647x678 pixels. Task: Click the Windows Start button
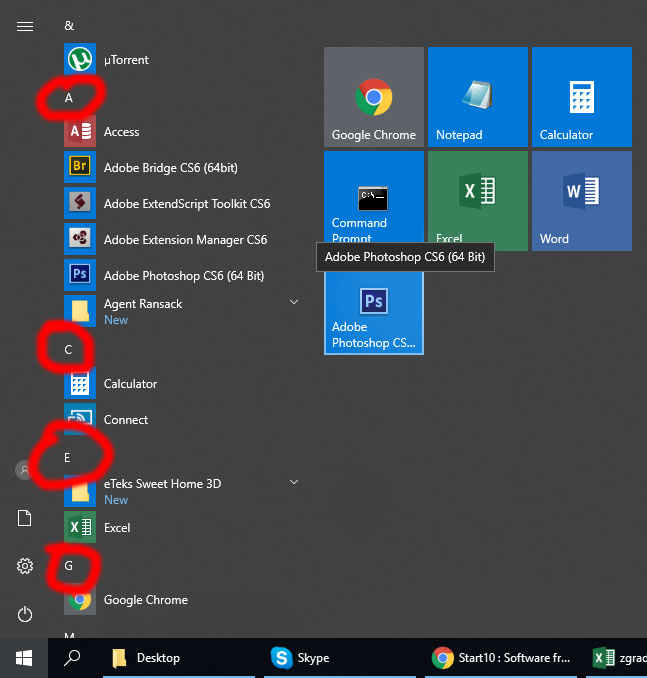(24, 658)
